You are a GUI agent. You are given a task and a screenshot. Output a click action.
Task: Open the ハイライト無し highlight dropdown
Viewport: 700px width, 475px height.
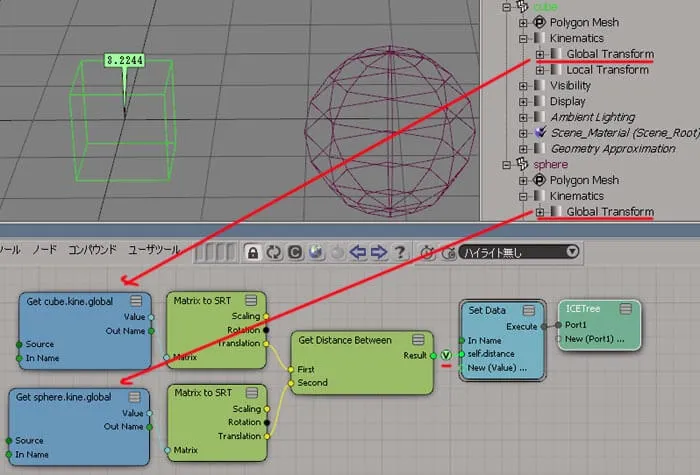[x=519, y=252]
